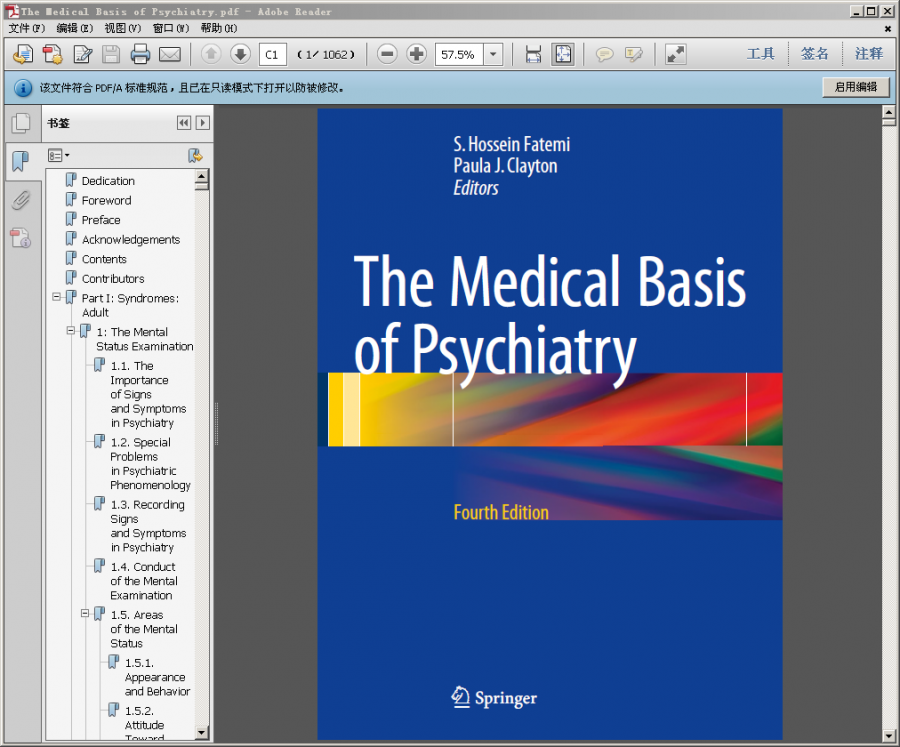Image resolution: width=900 pixels, height=747 pixels.
Task: Select 1.5.2. Attitude bookmark
Action: coord(145,725)
